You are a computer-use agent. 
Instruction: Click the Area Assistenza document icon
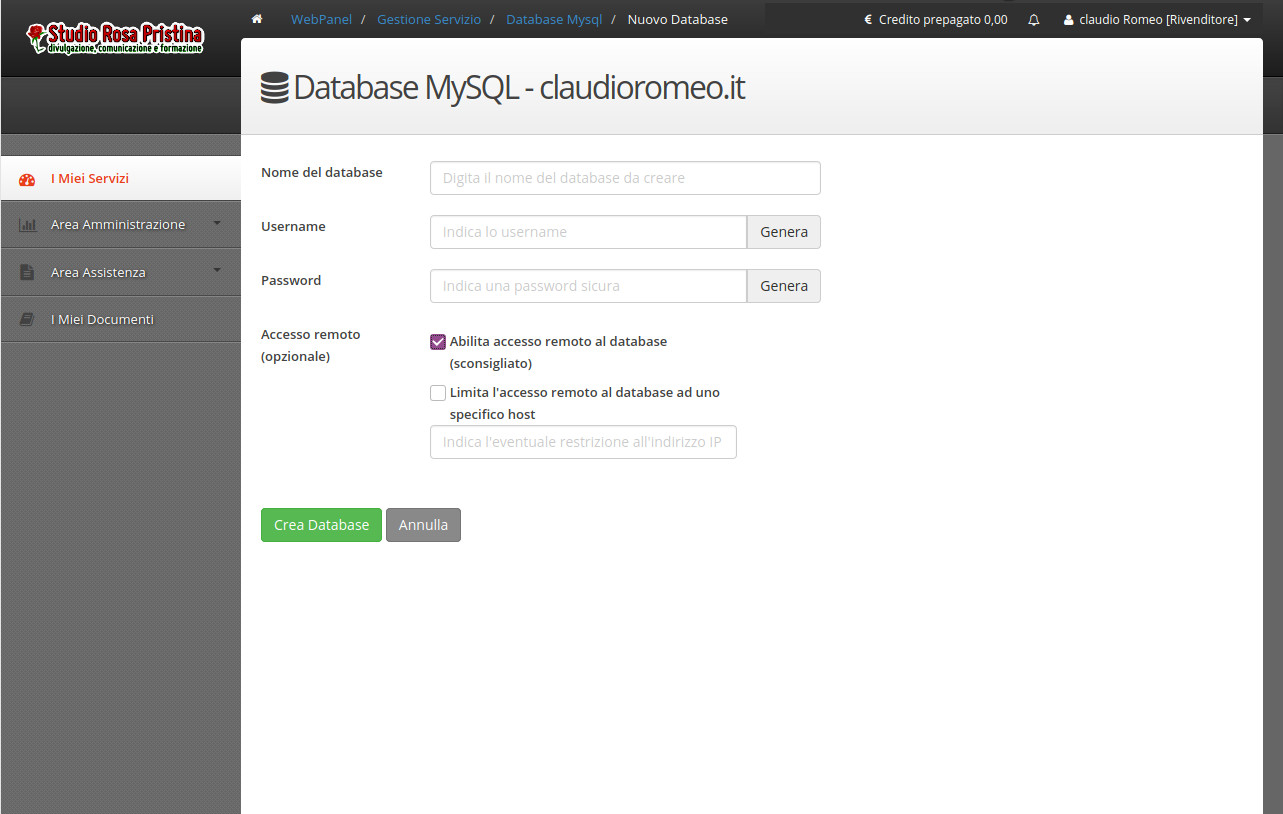[x=27, y=272]
